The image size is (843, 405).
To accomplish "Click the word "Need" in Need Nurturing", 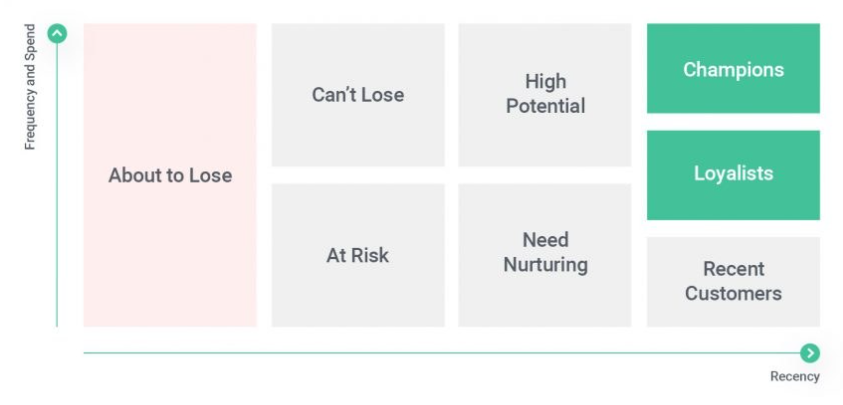I will (545, 240).
